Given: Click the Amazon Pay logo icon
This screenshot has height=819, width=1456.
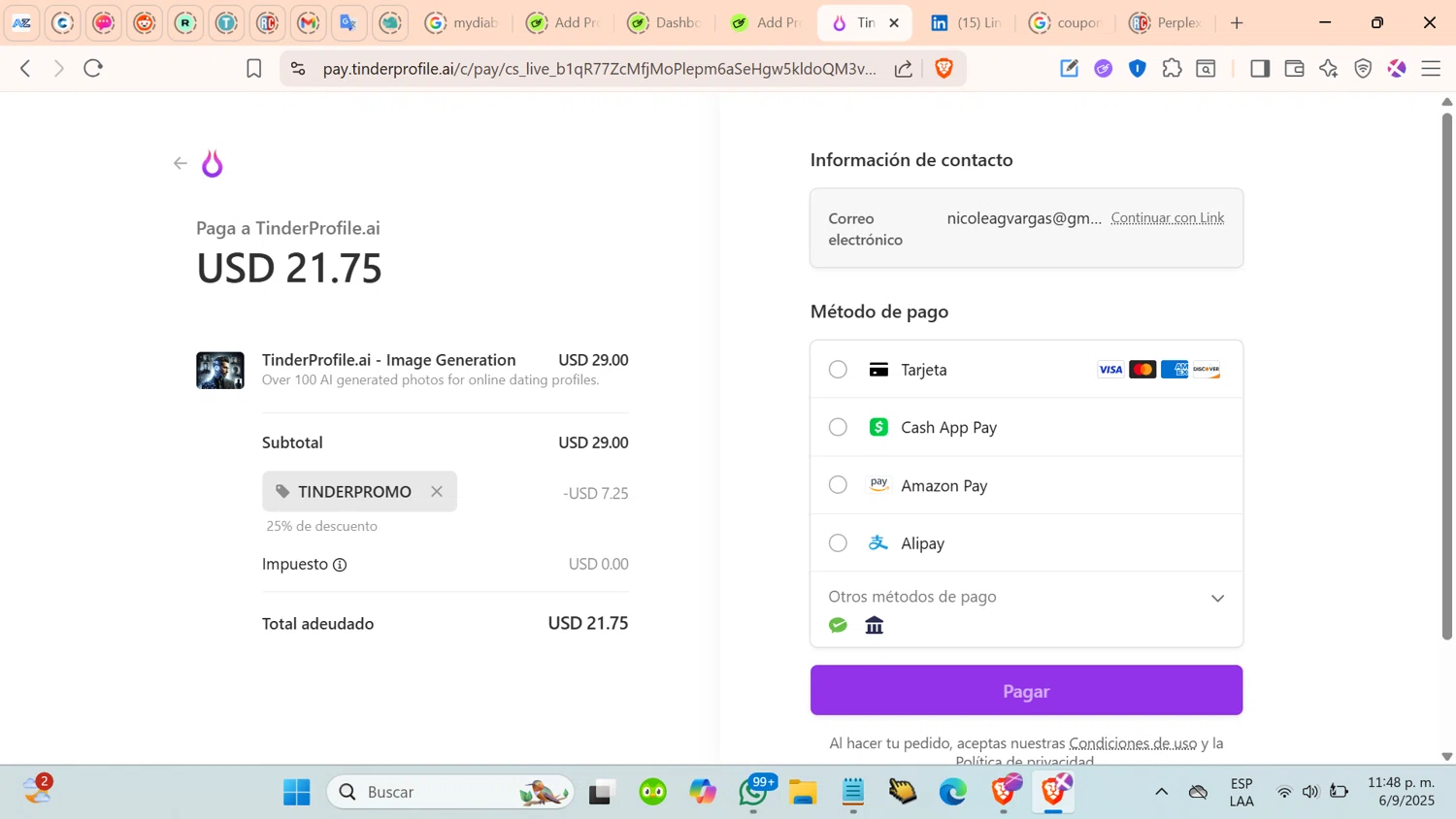Looking at the screenshot, I should coord(878,484).
